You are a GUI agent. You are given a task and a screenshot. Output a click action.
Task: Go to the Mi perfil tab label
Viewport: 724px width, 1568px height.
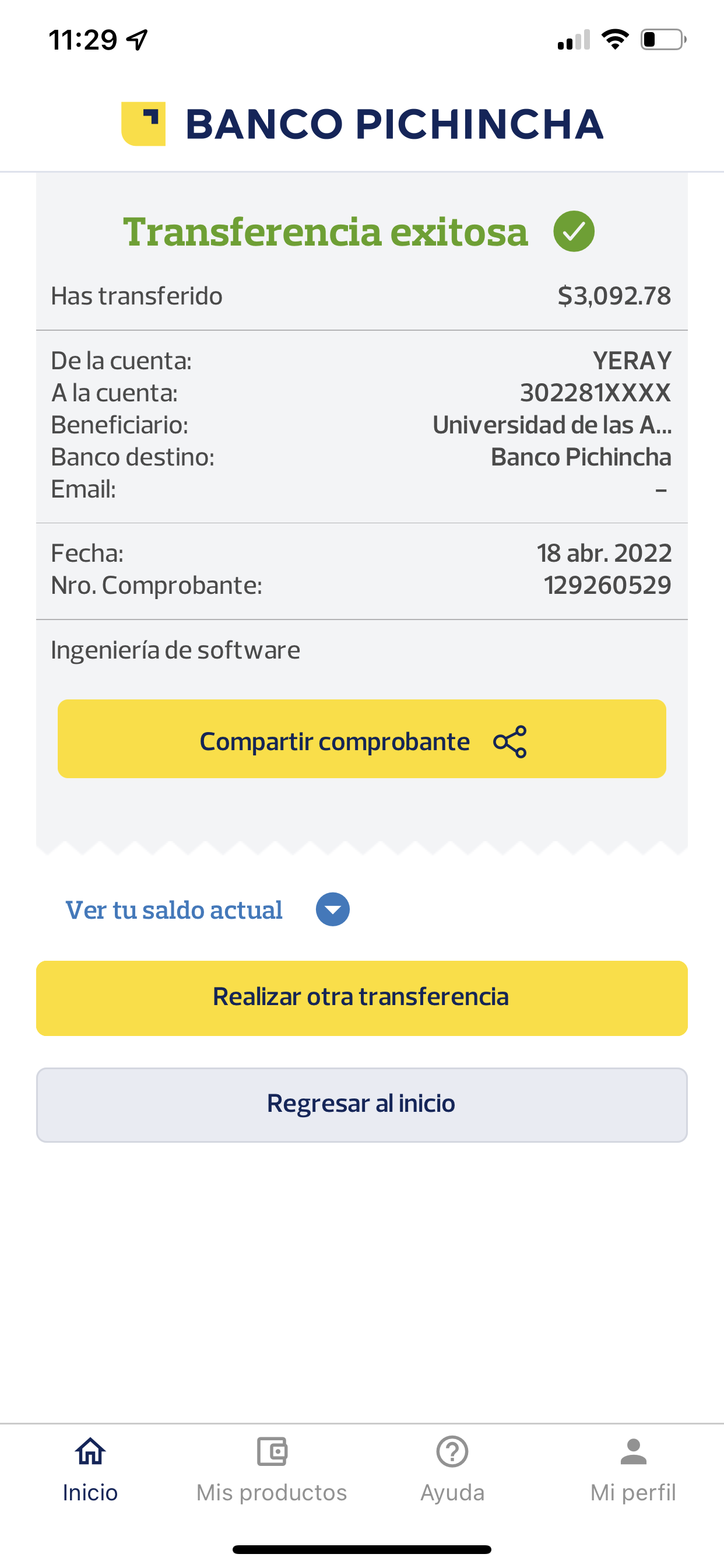(x=633, y=1493)
